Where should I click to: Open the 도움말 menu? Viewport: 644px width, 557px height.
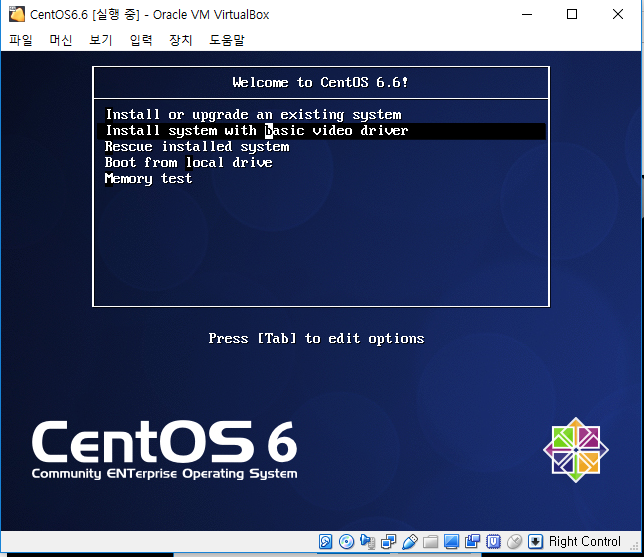(227, 40)
